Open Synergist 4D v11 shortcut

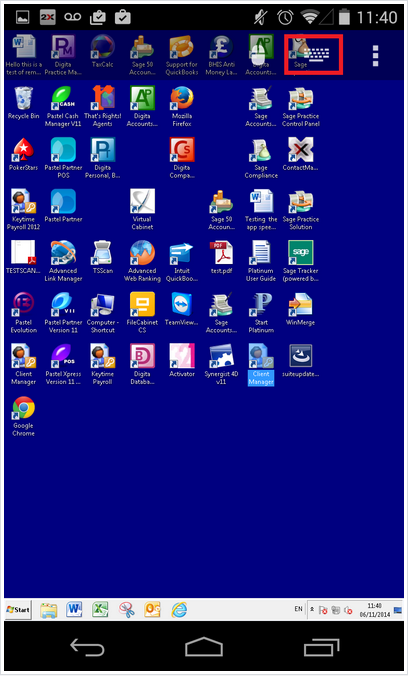click(221, 365)
